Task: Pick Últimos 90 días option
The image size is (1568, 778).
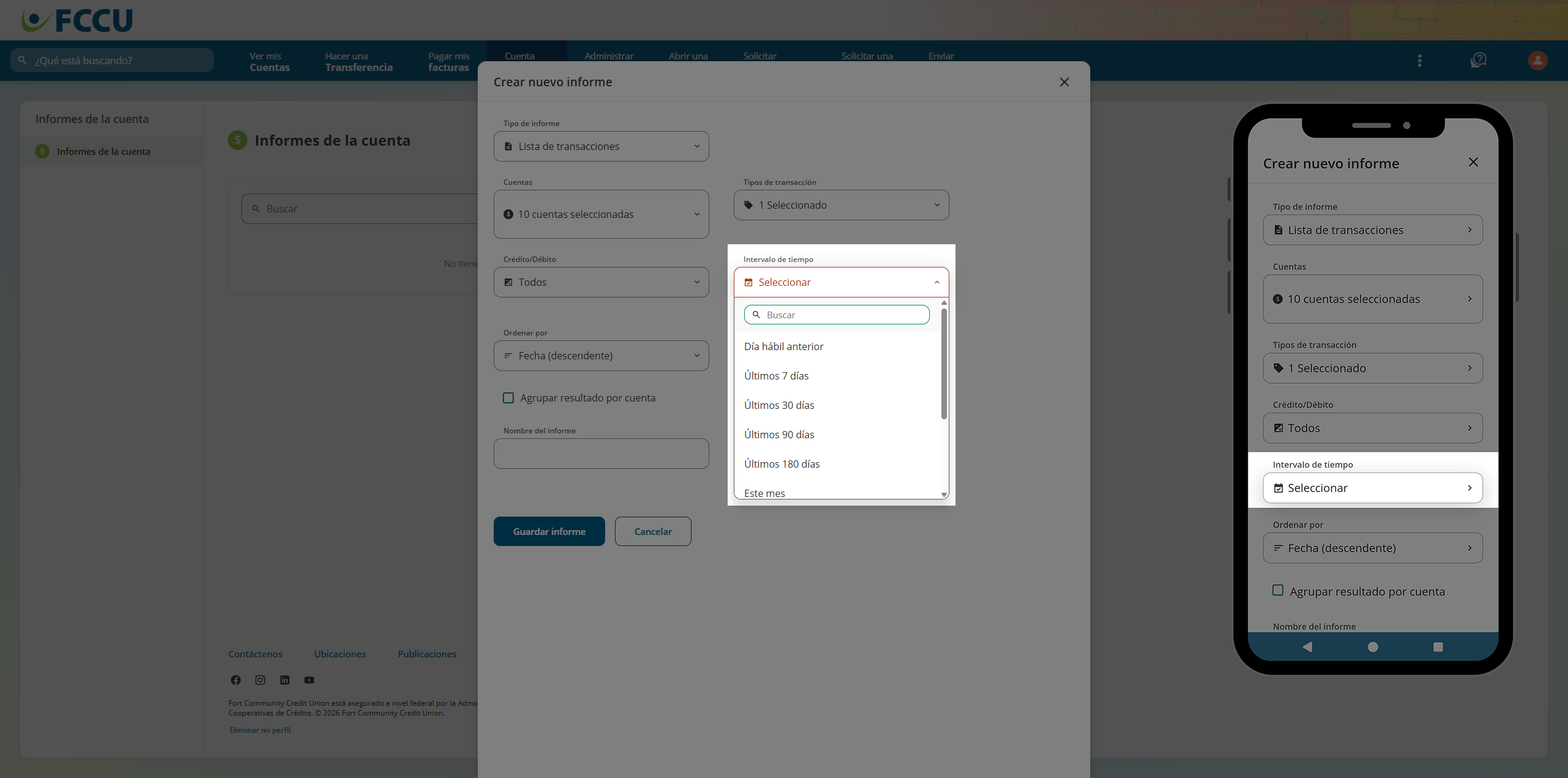Action: click(x=837, y=435)
